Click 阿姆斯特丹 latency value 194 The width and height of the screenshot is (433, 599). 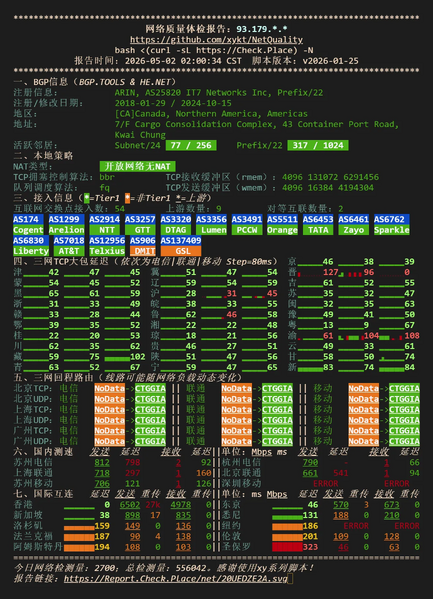point(102,547)
